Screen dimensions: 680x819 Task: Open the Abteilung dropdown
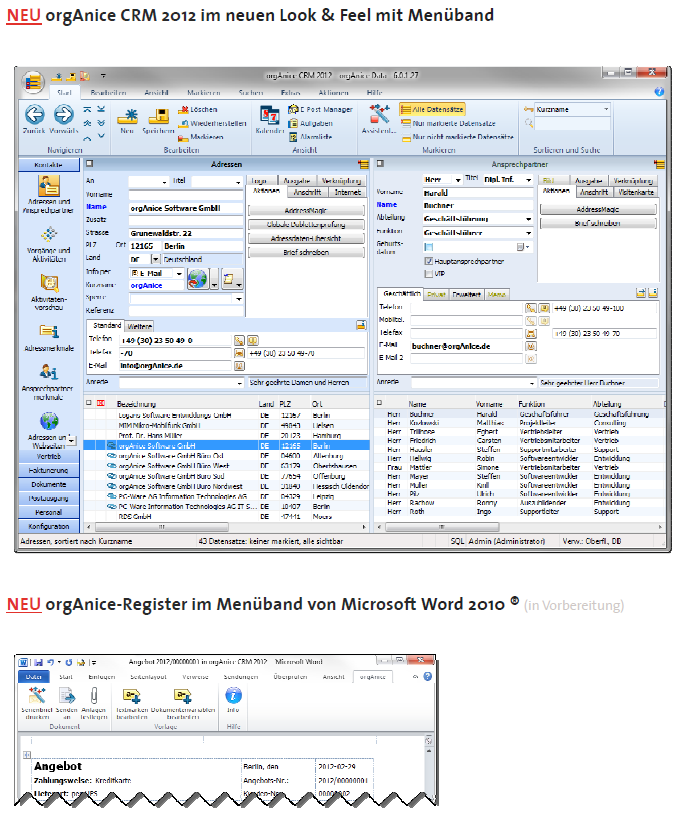tap(528, 219)
